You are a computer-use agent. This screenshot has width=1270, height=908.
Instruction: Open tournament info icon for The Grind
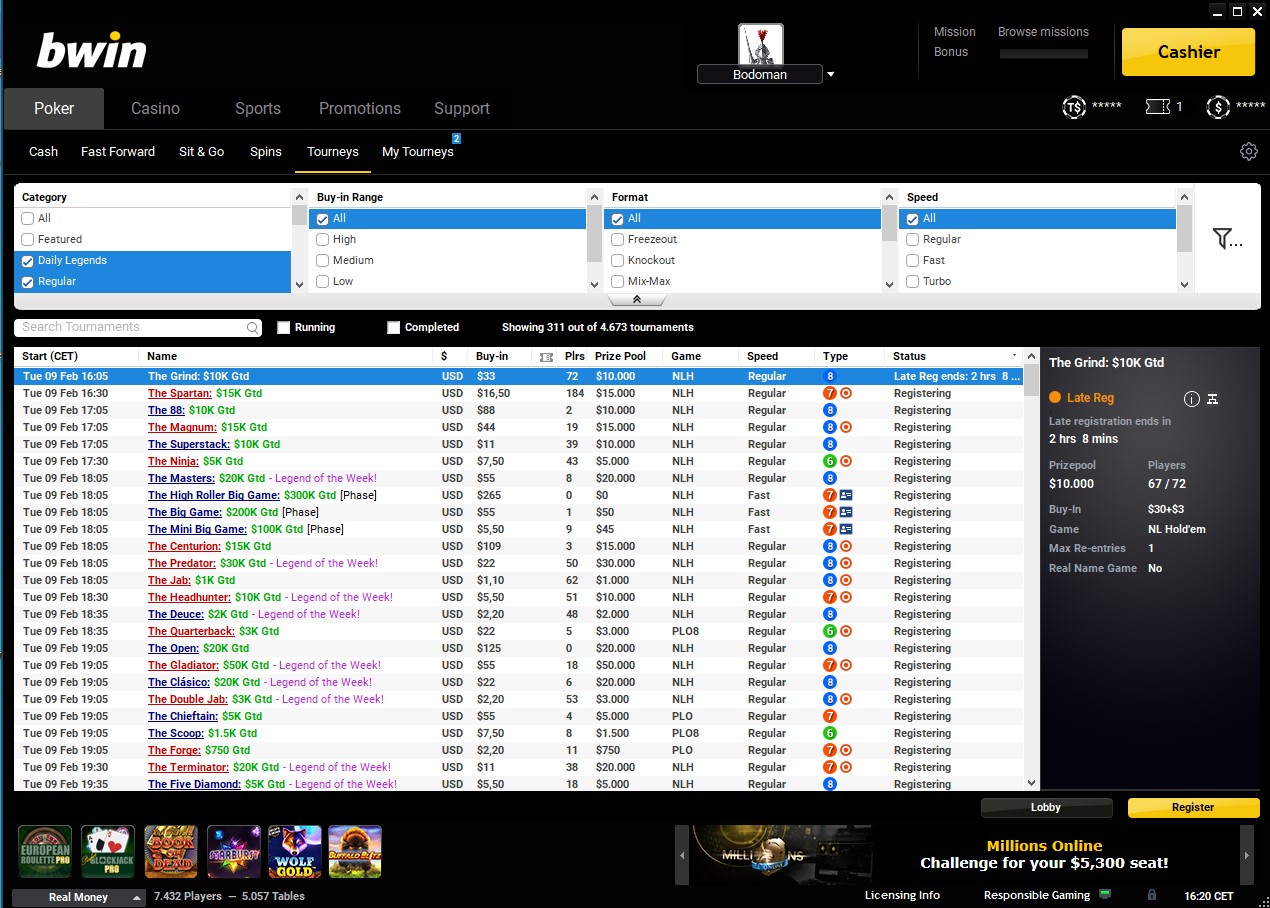click(x=1191, y=399)
